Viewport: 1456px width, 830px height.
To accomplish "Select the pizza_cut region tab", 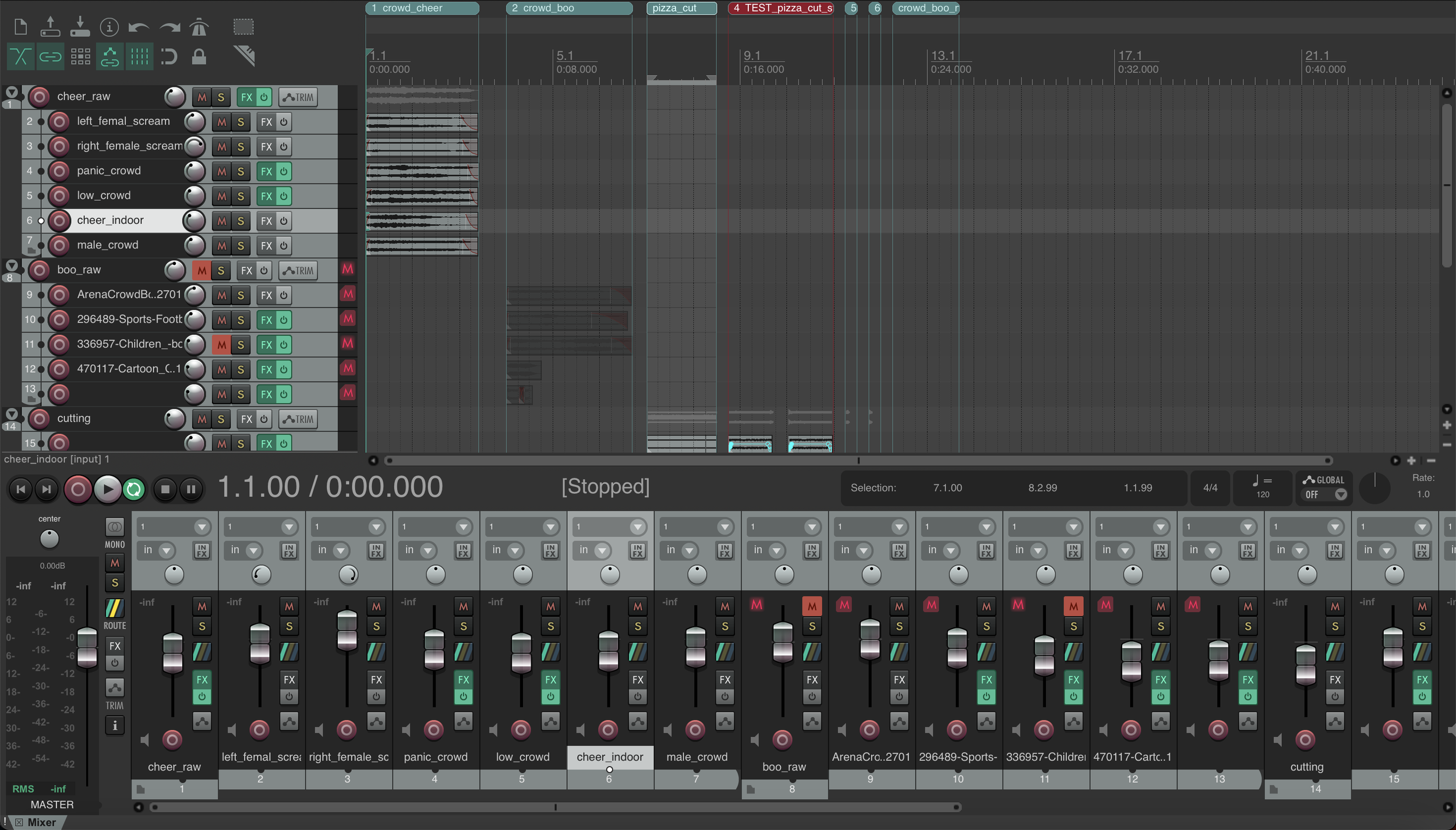I will click(x=681, y=8).
